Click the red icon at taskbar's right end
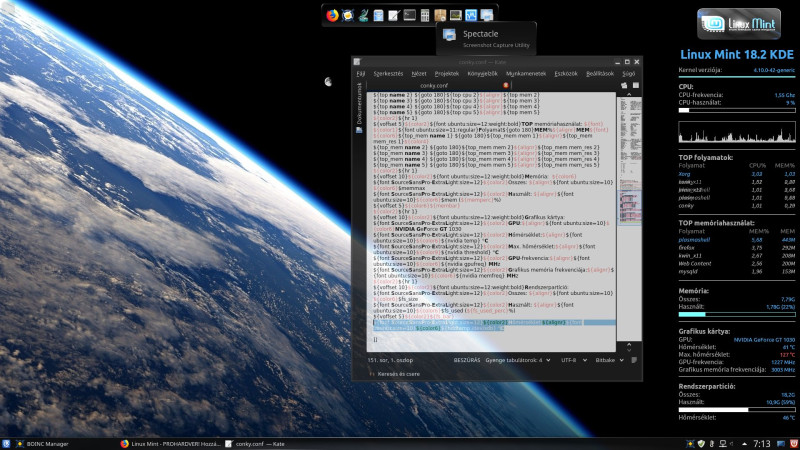Screen dimensions: 800x450 pyautogui.click(x=794, y=444)
